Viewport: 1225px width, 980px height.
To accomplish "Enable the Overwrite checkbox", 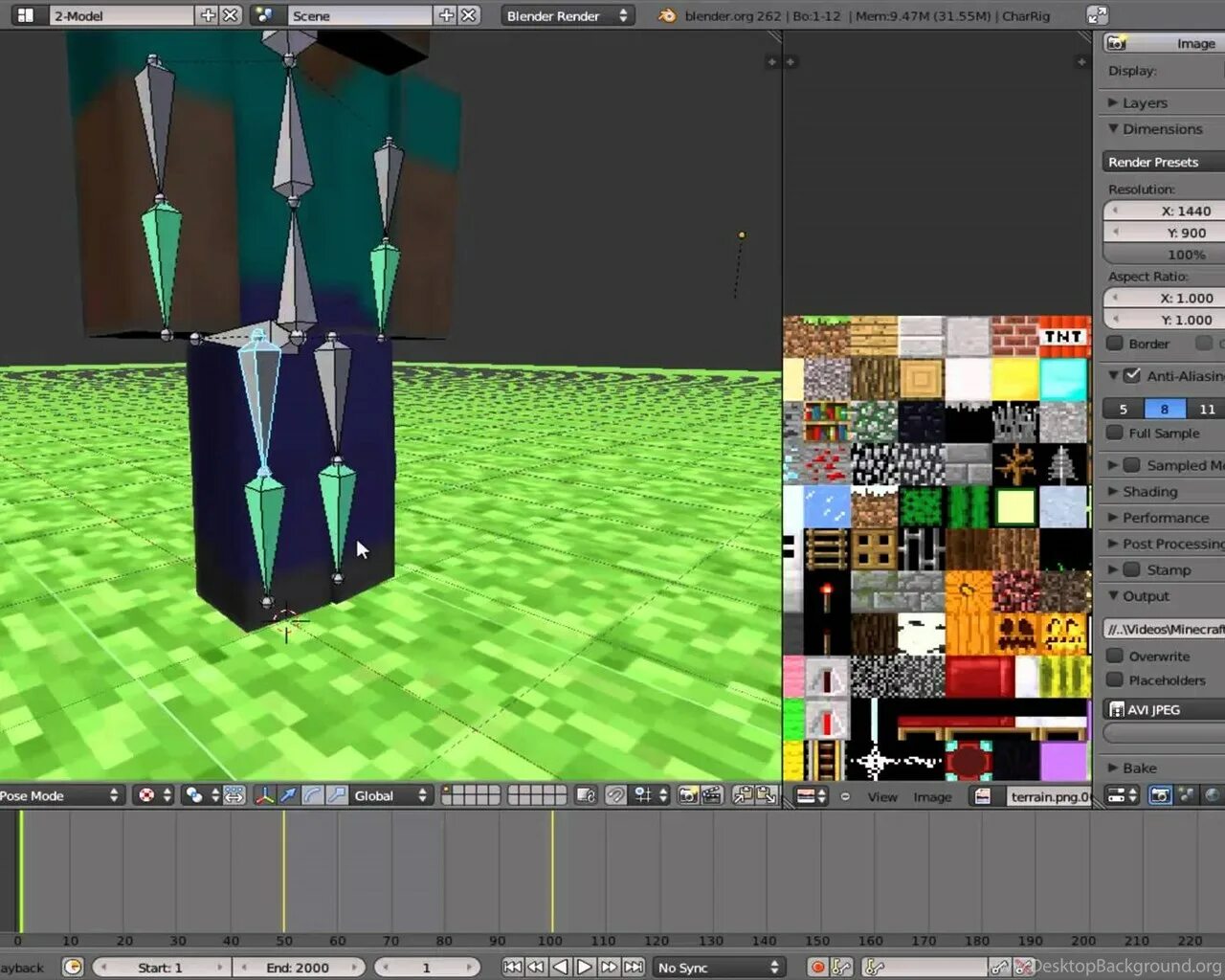I will click(1115, 656).
